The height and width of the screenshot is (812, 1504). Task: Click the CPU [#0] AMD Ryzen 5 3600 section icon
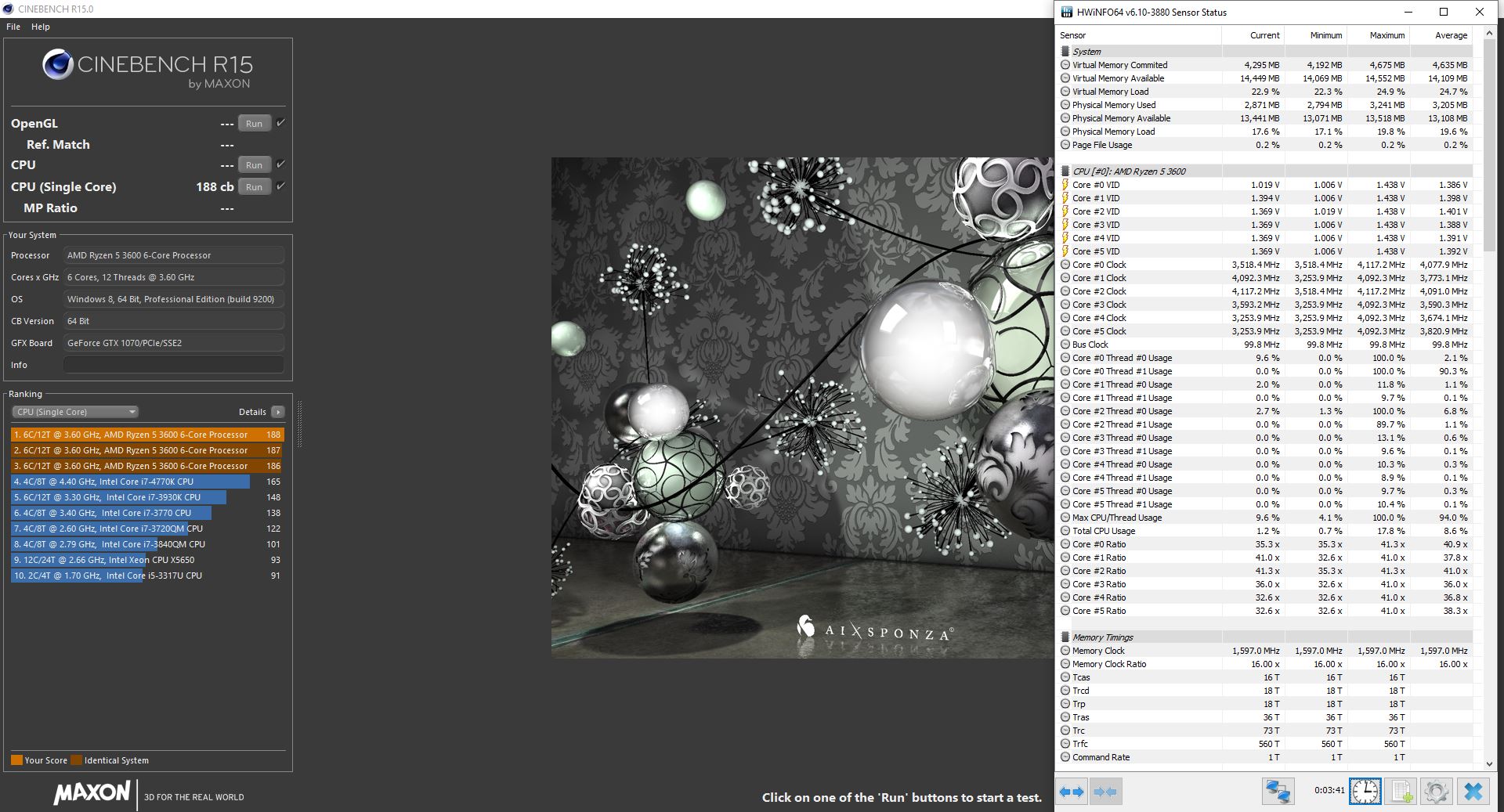1065,171
